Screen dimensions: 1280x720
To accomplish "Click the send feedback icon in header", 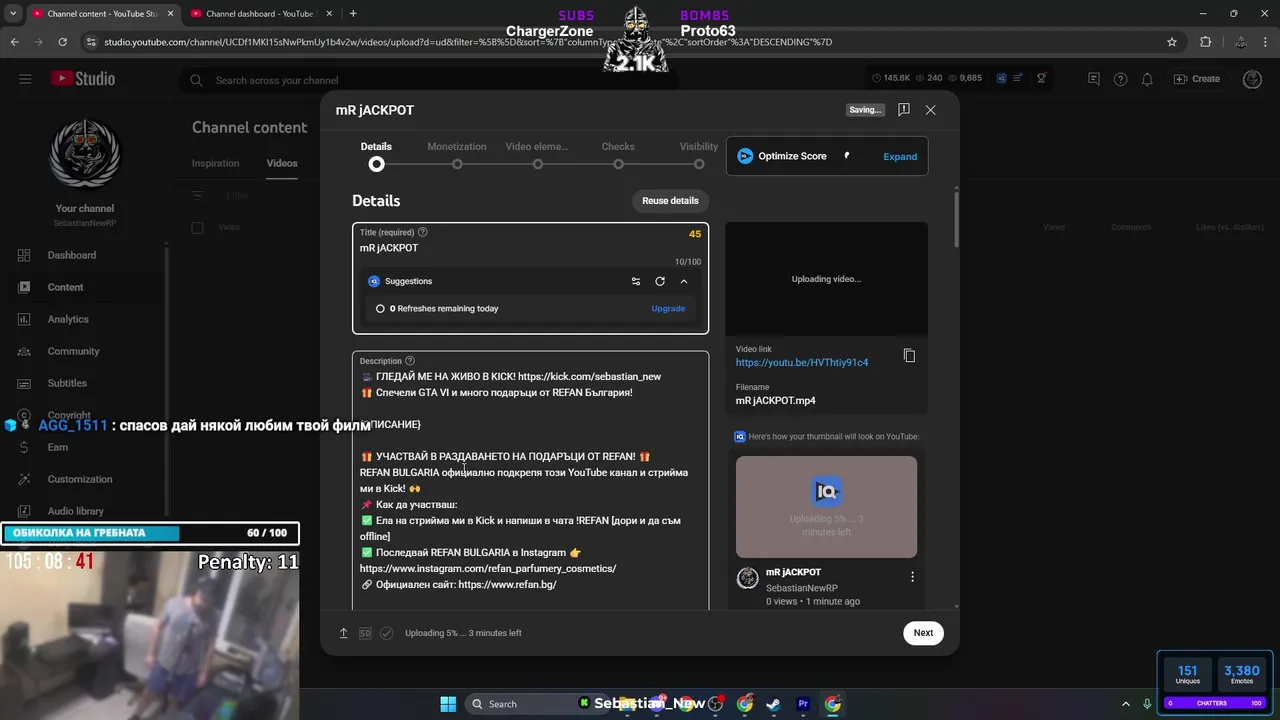I will coord(1093,79).
